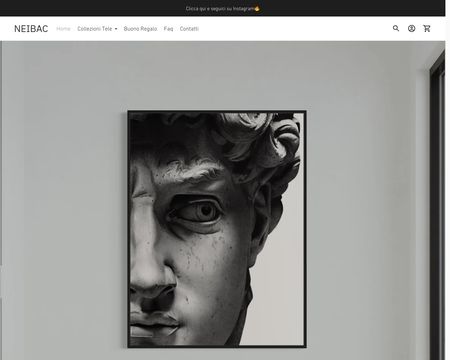Viewport: 450px width, 360px height.
Task: Go to the Home menu item
Action: (x=63, y=29)
